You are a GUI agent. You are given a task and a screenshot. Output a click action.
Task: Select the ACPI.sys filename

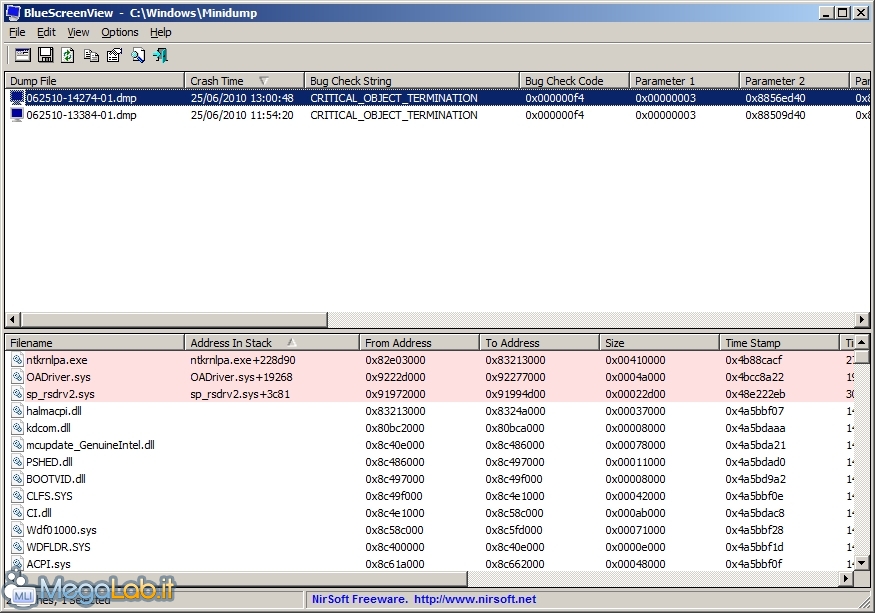(49, 564)
